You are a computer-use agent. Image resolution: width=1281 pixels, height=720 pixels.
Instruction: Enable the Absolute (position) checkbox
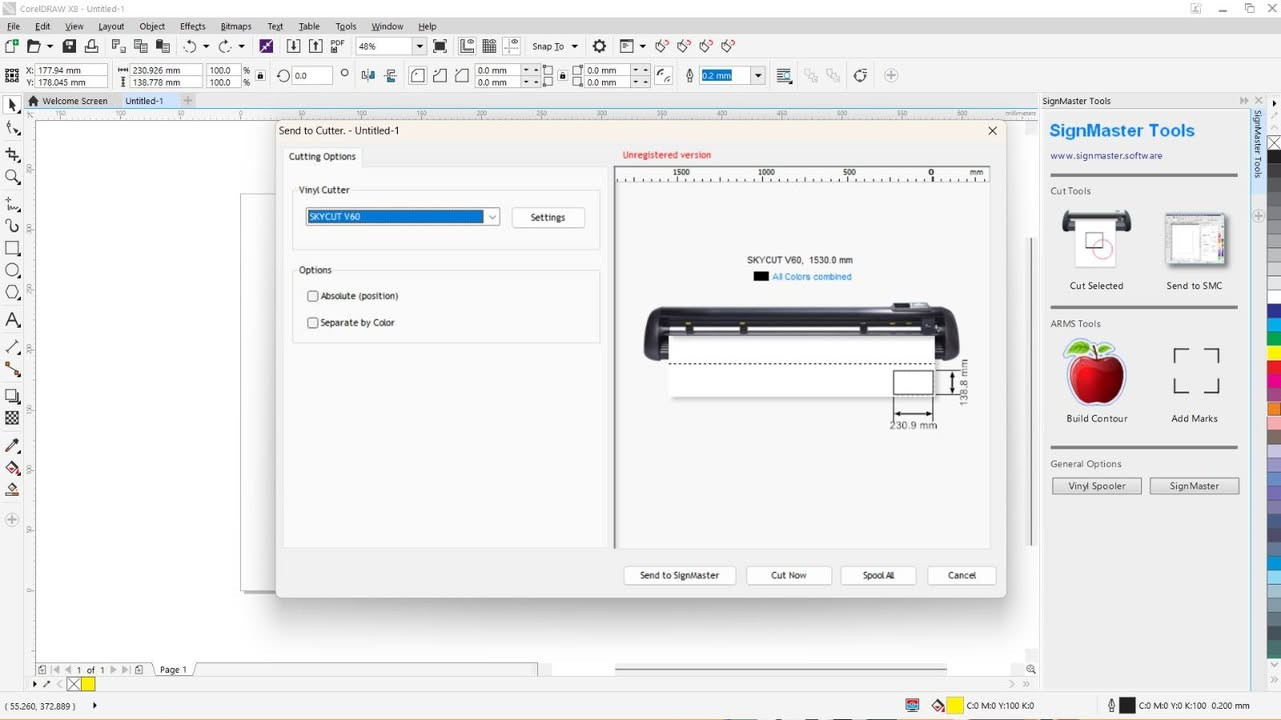[x=313, y=296]
